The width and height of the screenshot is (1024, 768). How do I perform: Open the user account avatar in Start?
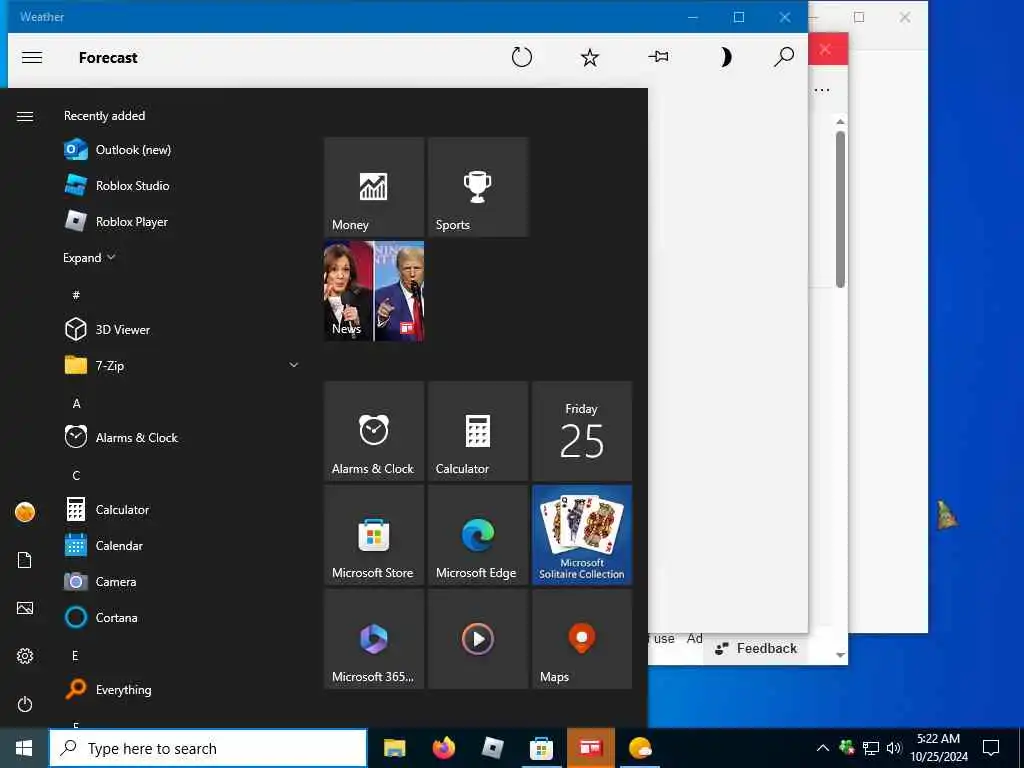(x=25, y=512)
